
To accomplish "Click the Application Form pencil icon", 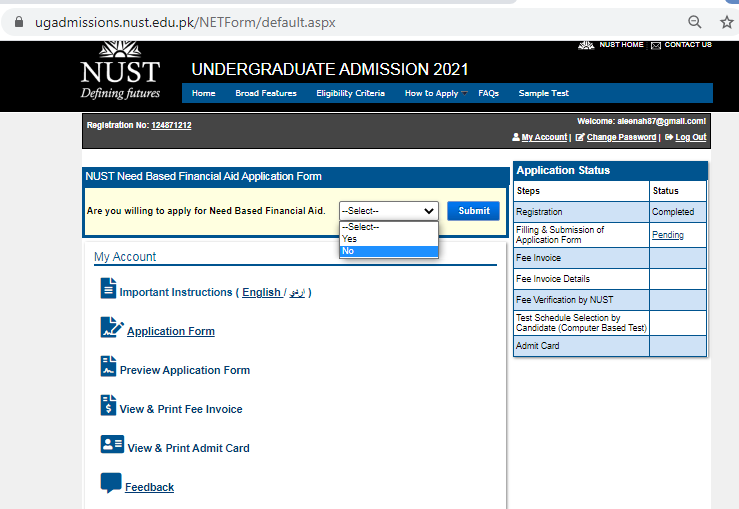I will point(112,327).
